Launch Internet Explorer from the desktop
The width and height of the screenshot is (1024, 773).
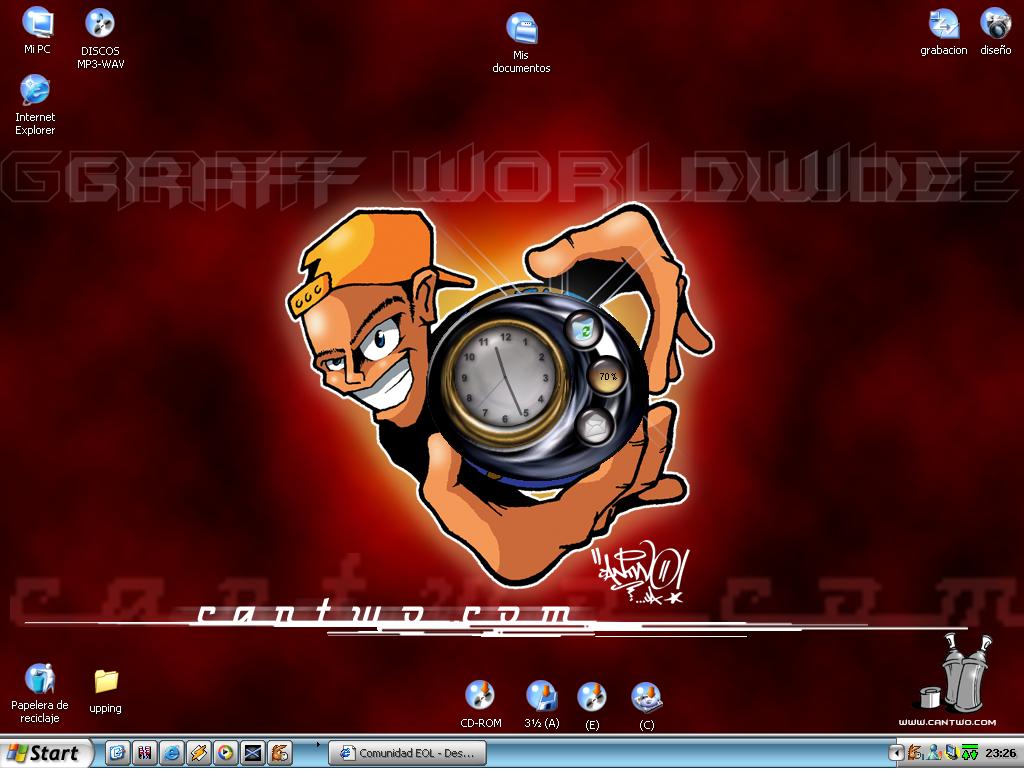coord(35,104)
